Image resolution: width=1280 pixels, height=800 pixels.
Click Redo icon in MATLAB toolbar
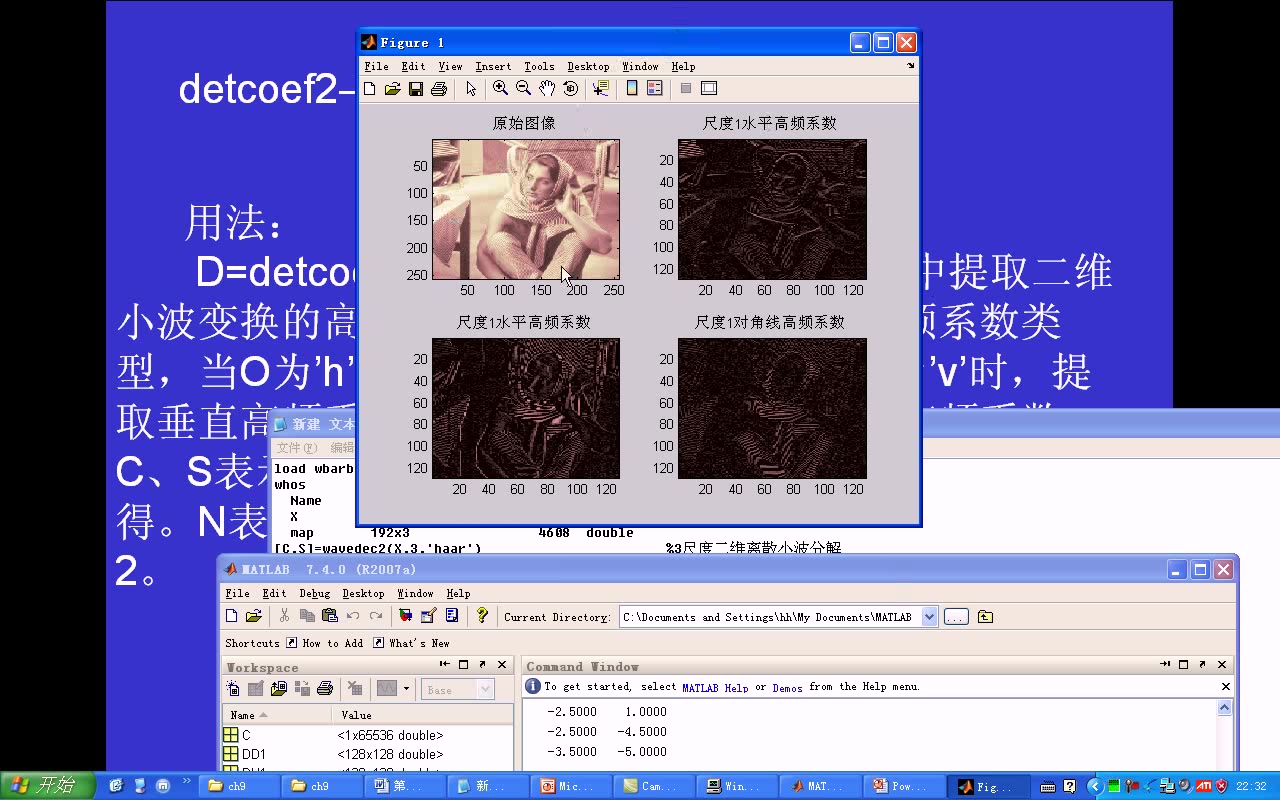point(376,616)
